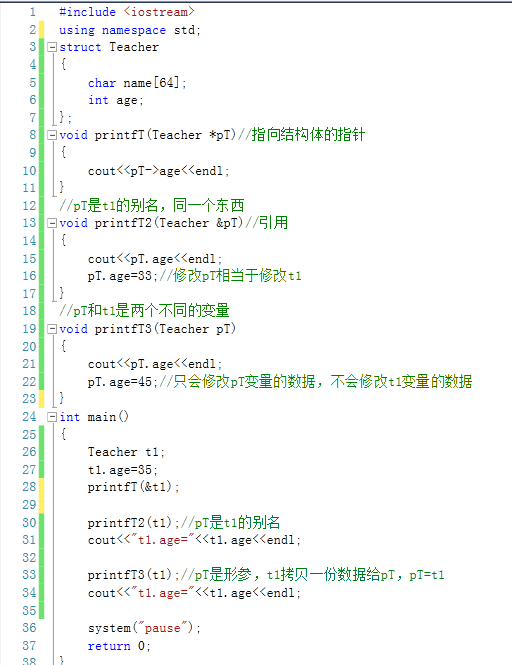Click the Teacher t1 declaration
Image resolution: width=512 pixels, height=665 pixels.
tap(126, 452)
